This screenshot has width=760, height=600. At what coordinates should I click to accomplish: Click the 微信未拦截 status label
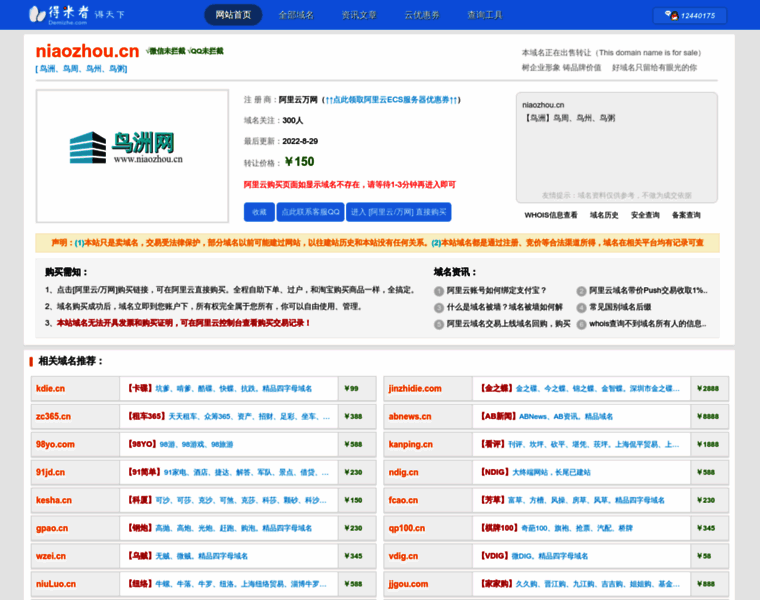coord(165,51)
